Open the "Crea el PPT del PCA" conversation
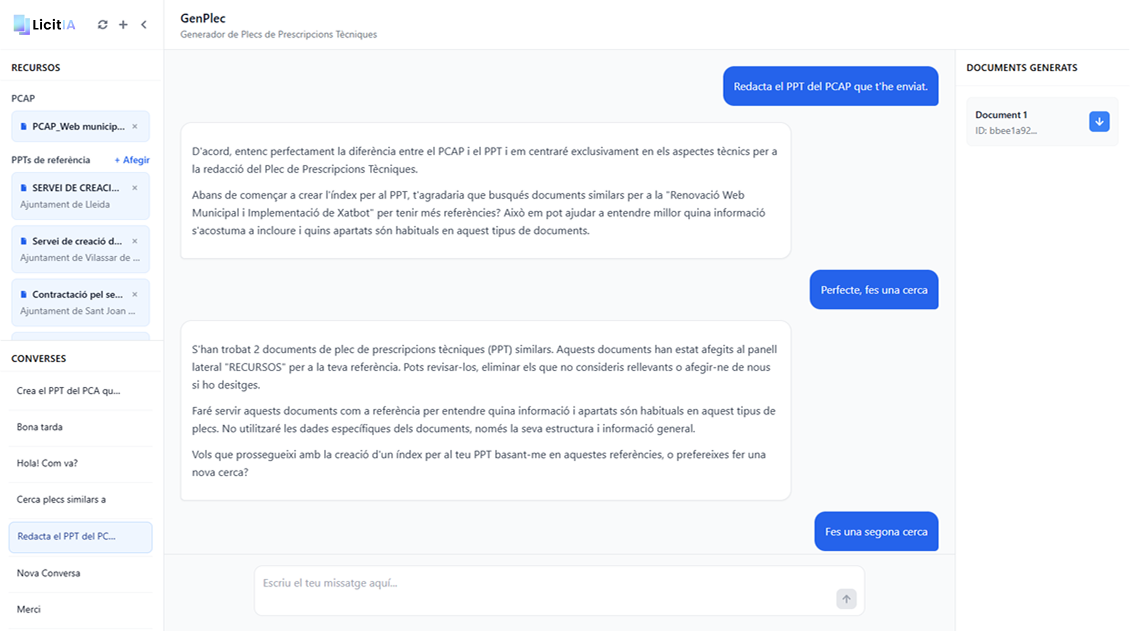This screenshot has height=631, width=1130. (68, 391)
